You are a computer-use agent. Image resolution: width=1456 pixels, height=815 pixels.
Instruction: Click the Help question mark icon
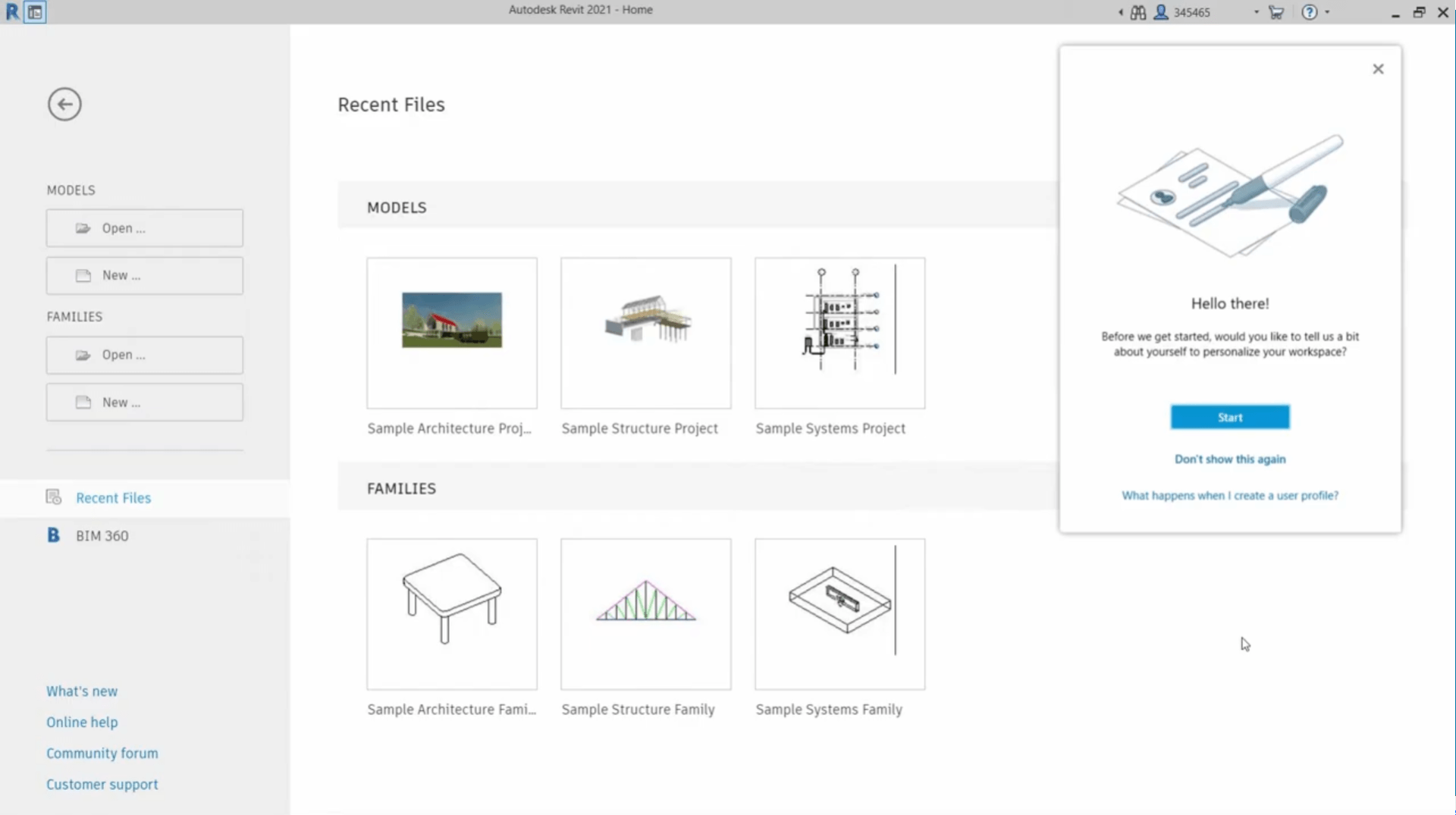[x=1310, y=12]
